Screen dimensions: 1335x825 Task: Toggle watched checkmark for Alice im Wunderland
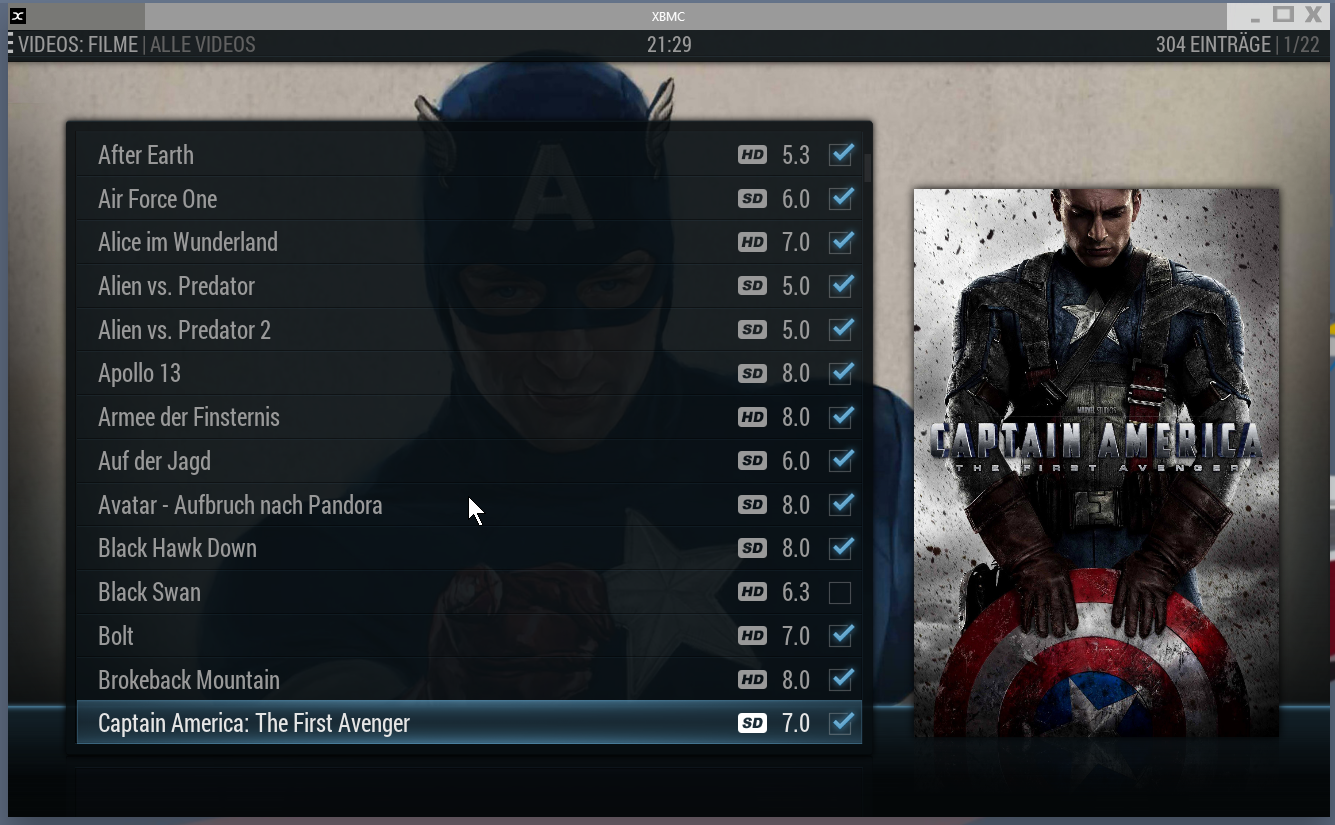(x=841, y=241)
